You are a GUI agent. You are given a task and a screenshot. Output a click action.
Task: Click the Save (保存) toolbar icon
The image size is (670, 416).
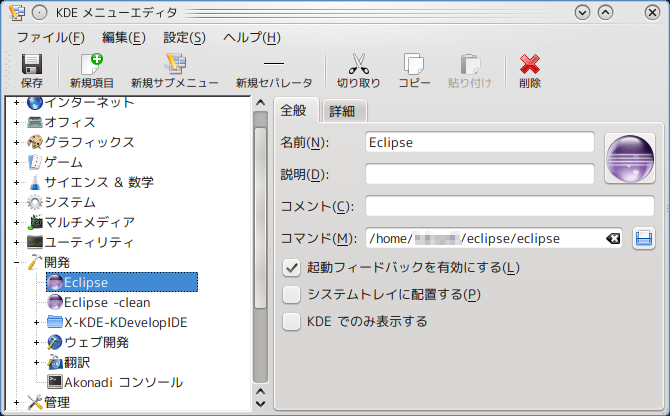pos(32,64)
